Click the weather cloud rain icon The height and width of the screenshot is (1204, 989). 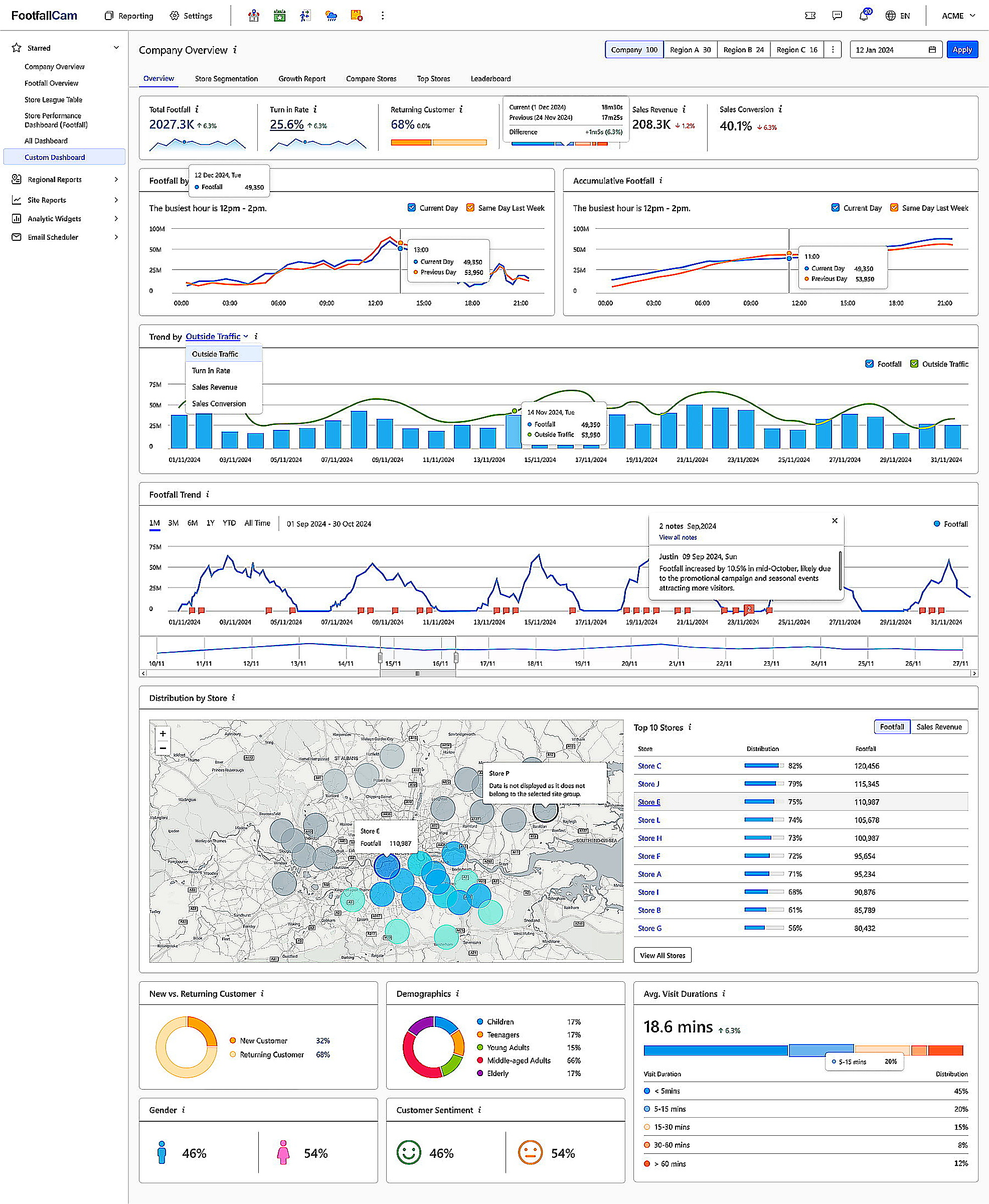[x=331, y=16]
